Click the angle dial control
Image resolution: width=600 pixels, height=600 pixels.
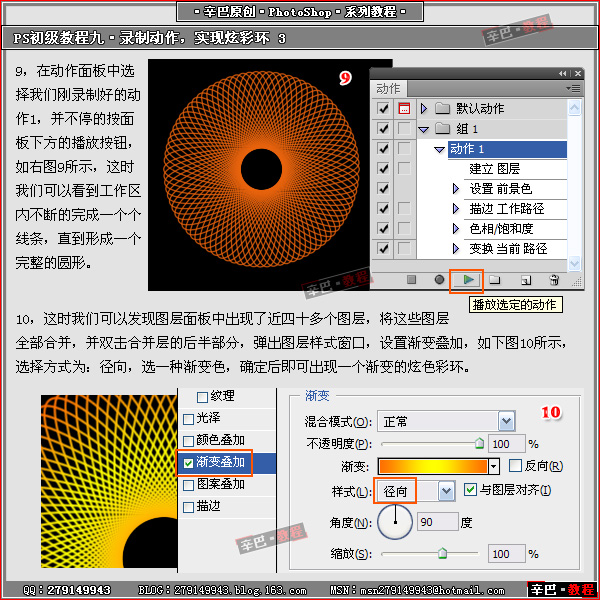[x=395, y=522]
